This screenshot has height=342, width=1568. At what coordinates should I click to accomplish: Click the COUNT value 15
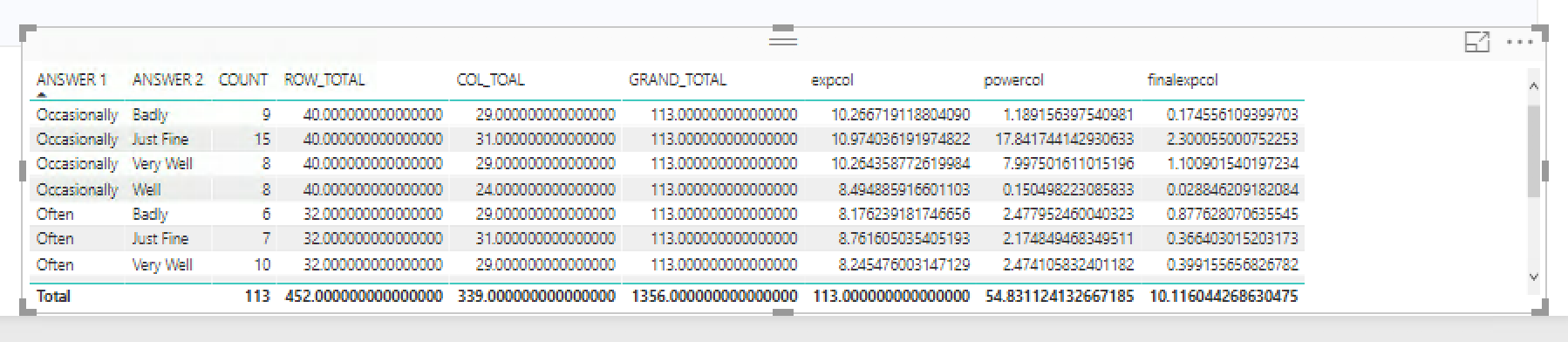(262, 139)
